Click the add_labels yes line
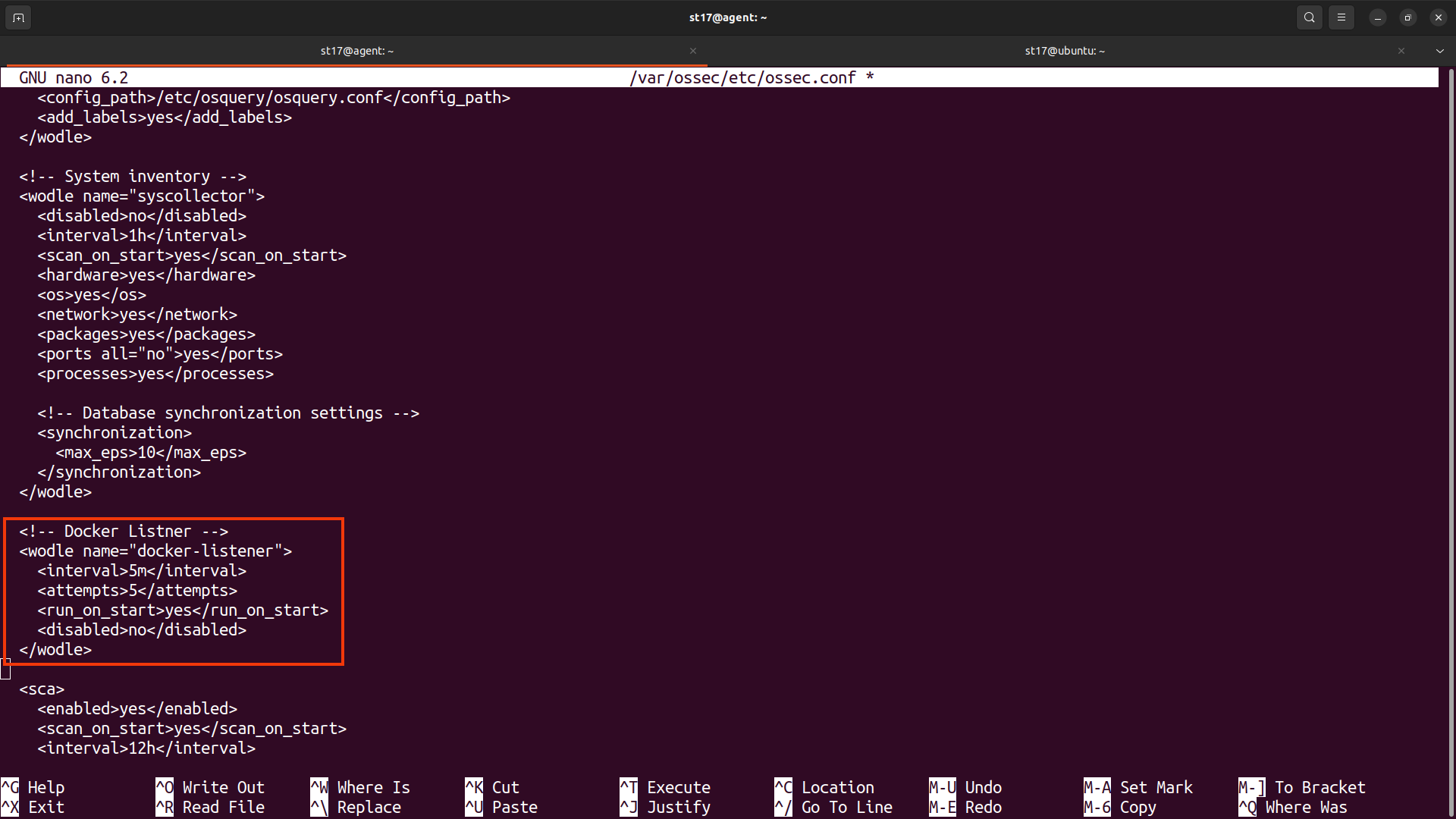Viewport: 1456px width, 819px height. [x=165, y=118]
